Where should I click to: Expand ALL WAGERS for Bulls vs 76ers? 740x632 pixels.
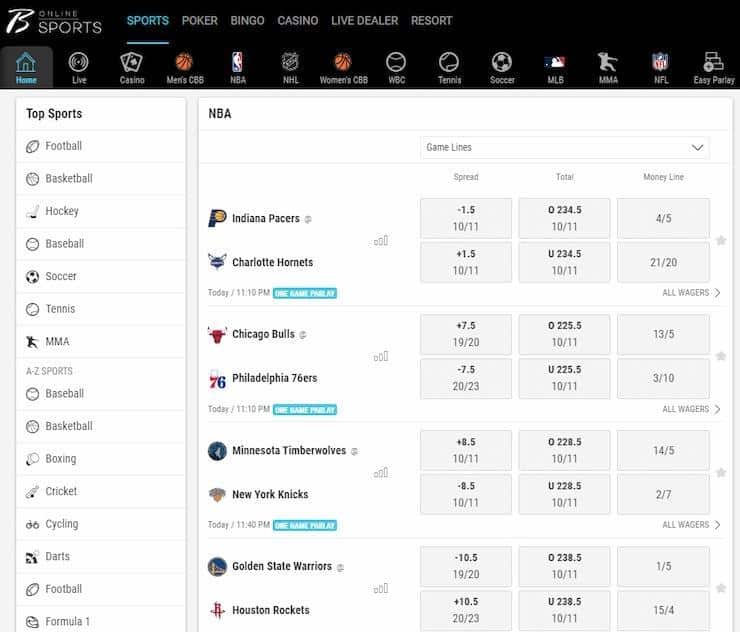point(691,409)
